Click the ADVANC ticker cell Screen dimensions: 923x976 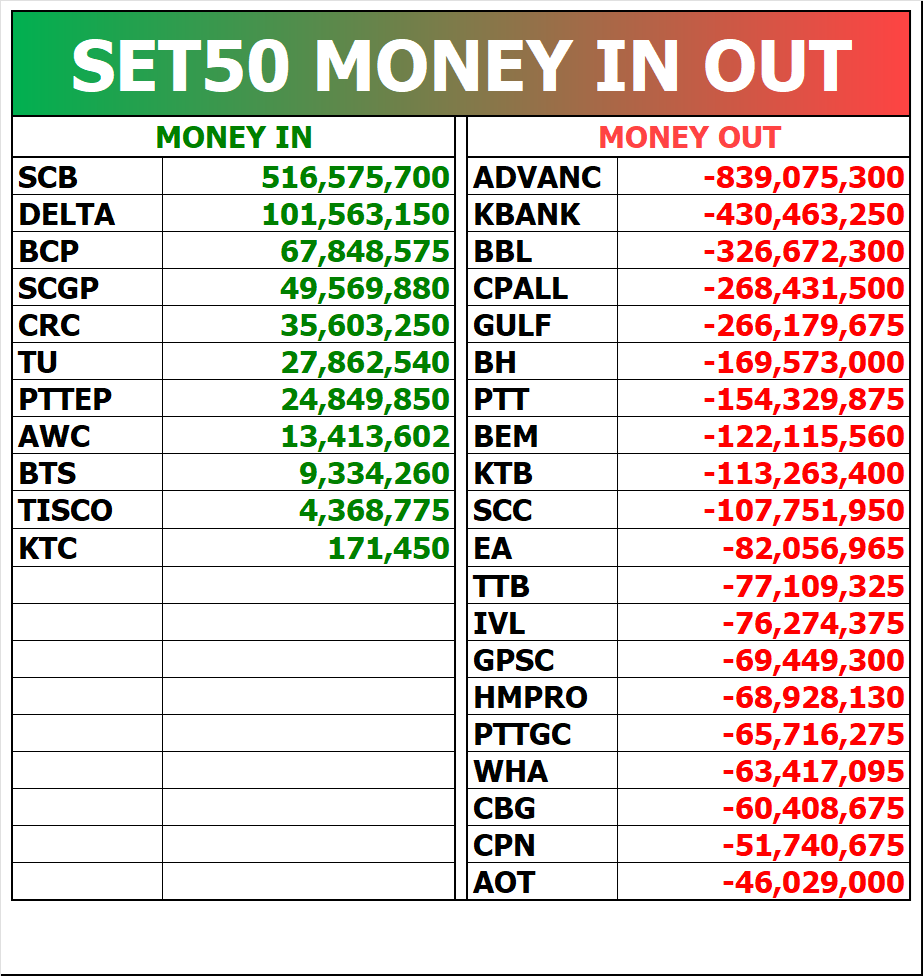(542, 177)
